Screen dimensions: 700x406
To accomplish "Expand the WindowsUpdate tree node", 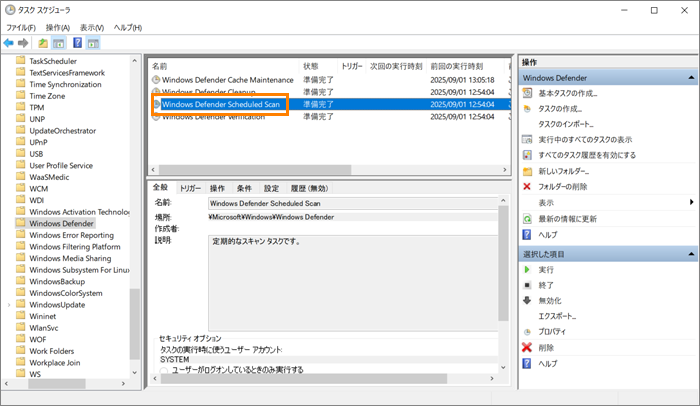I will click(8, 305).
